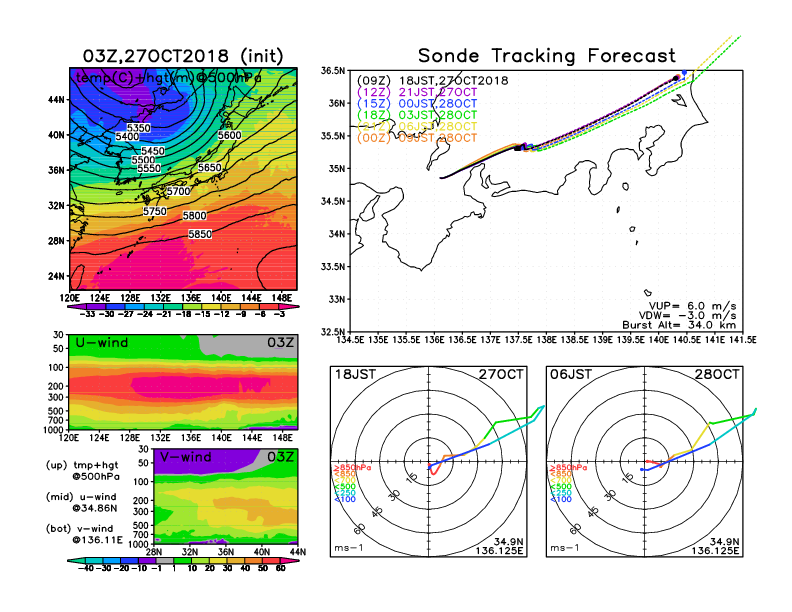Click the "V-wind" panel label

[185, 457]
